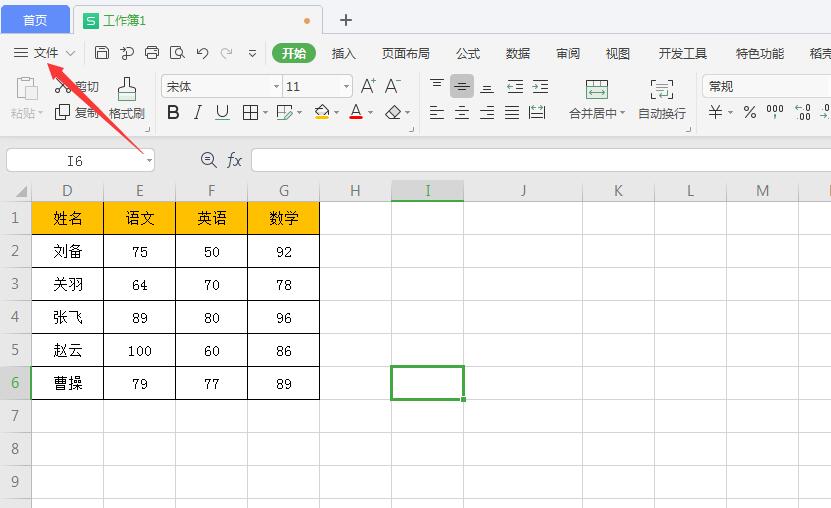Screen dimensions: 831x508
Task: Align text to vertical middle
Action: [462, 86]
